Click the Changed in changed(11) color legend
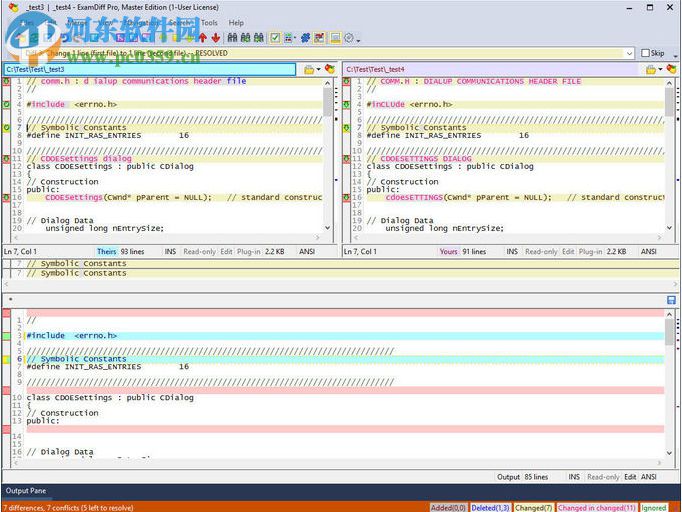This screenshot has height=512, width=682. [596, 508]
